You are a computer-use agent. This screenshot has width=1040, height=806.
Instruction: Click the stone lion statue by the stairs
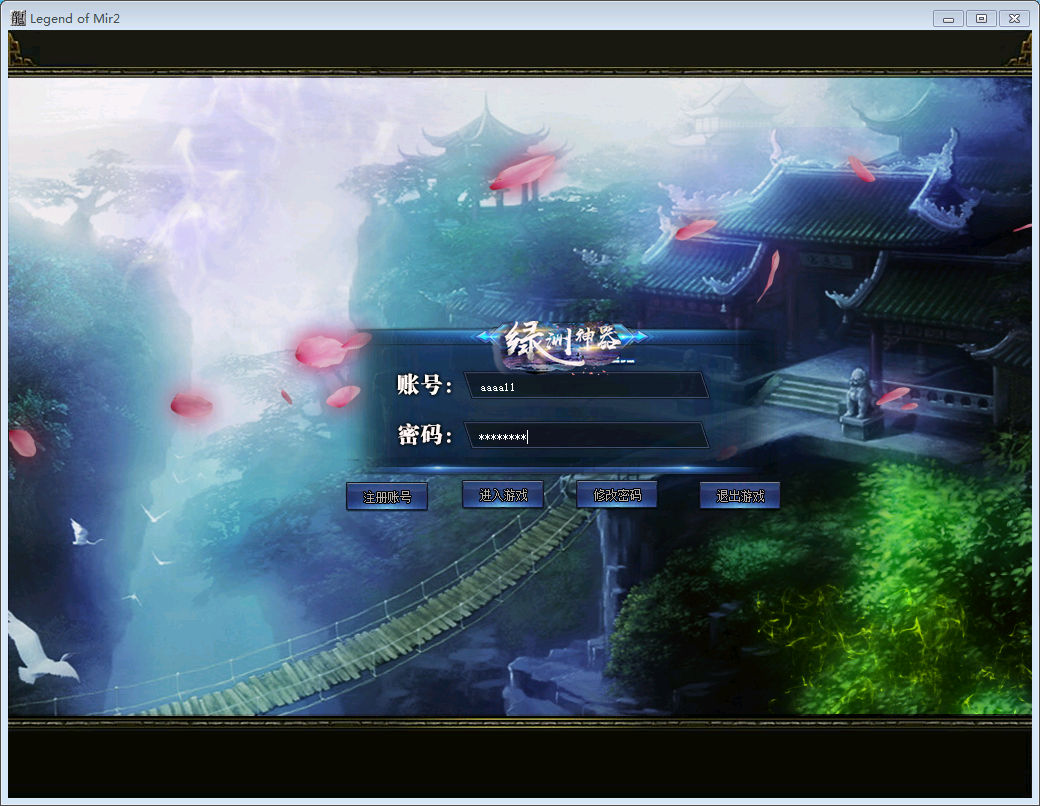coord(858,394)
